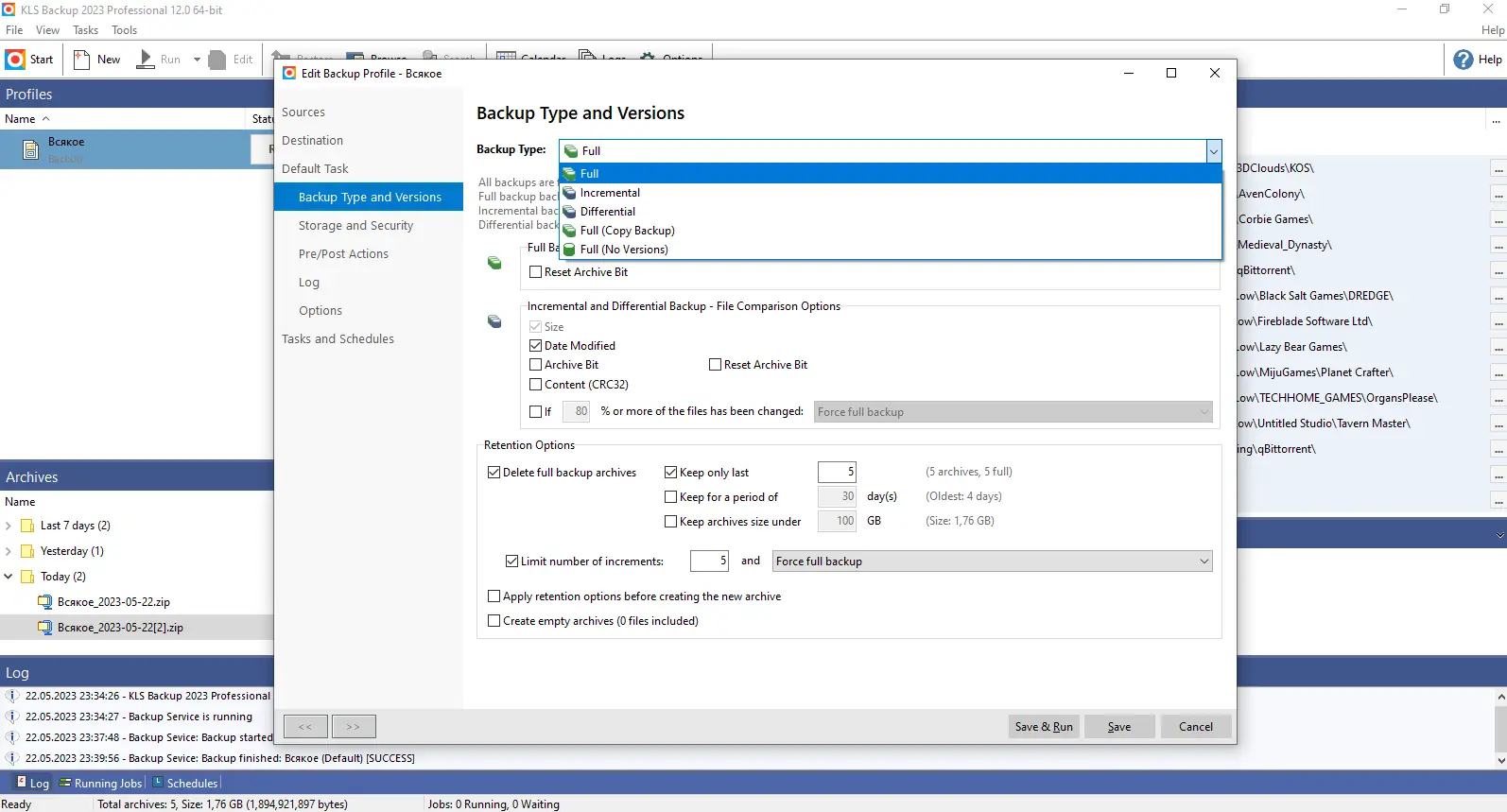Open Tasks and Schedules section
1507x812 pixels.
[338, 339]
